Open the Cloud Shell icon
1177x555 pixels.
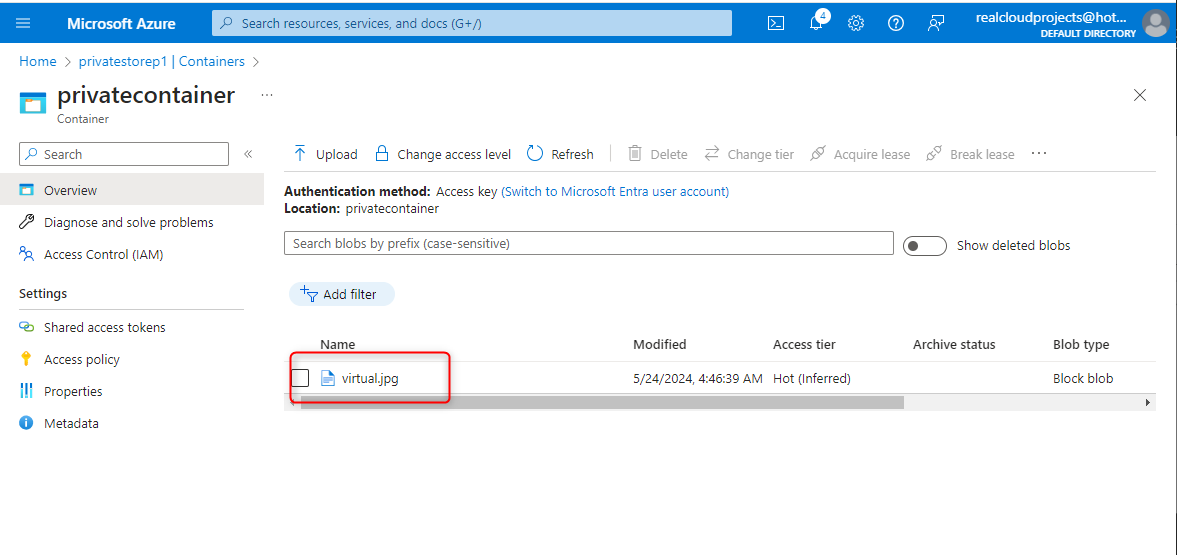(x=776, y=23)
